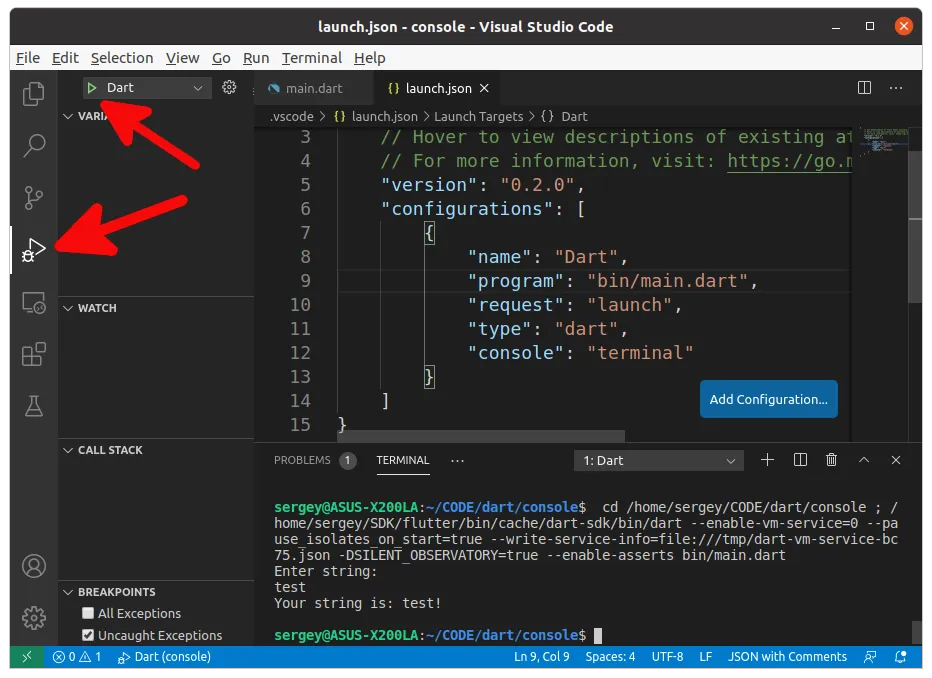Start debugging with the green play icon
Viewport: 932px width, 678px height.
pos(92,88)
